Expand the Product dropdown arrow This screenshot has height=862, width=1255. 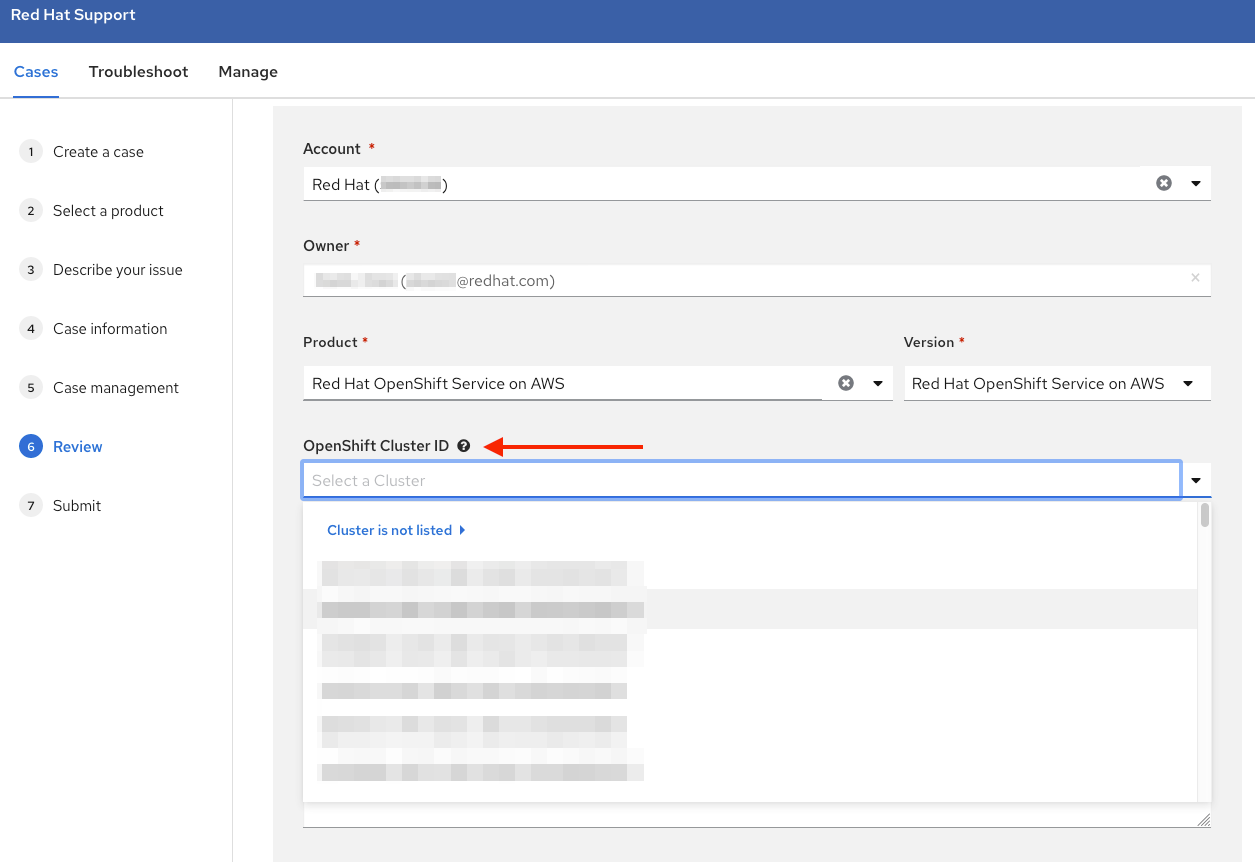coord(878,383)
